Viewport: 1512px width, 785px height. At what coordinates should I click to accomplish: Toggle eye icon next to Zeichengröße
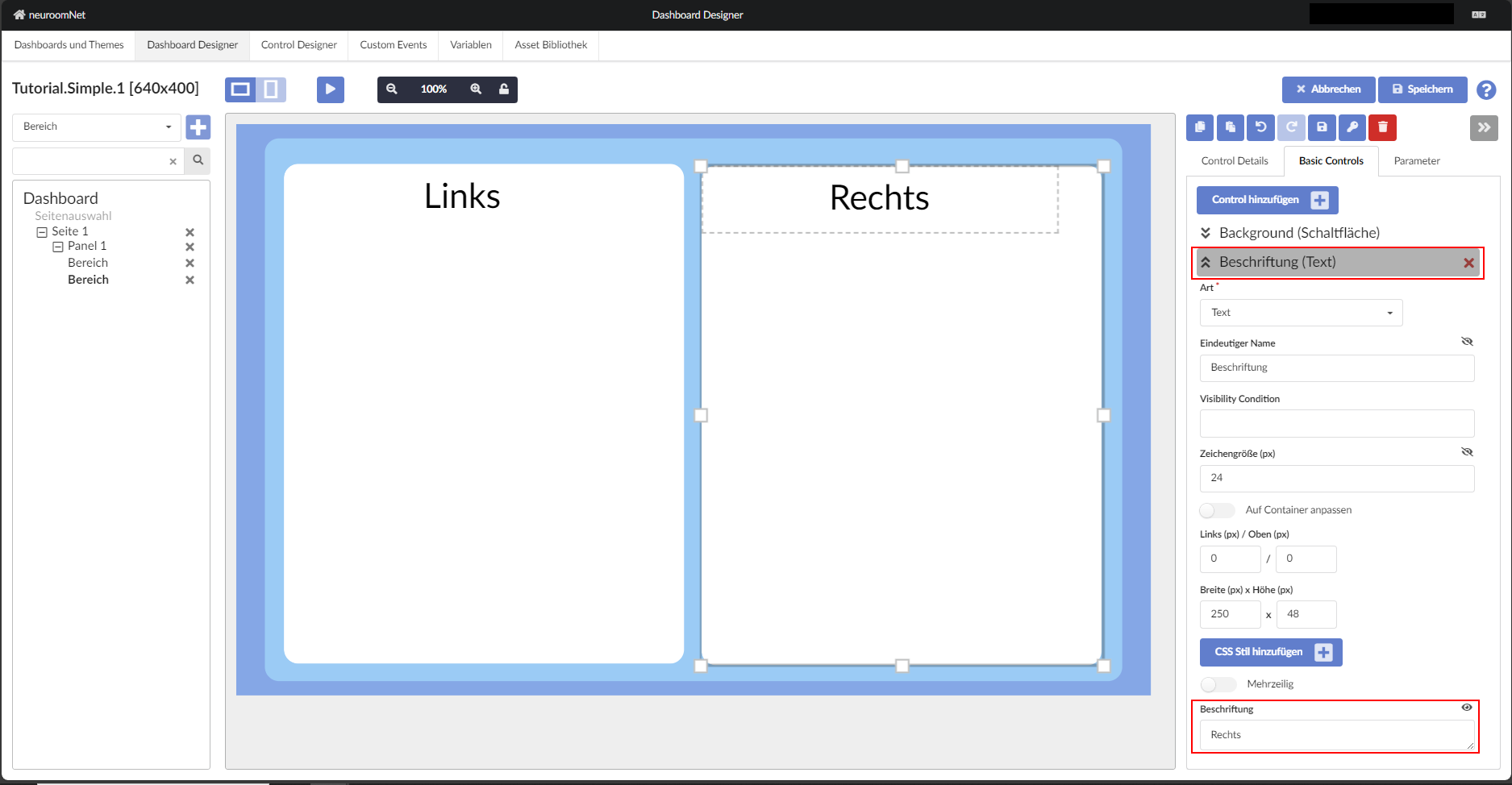click(x=1466, y=452)
